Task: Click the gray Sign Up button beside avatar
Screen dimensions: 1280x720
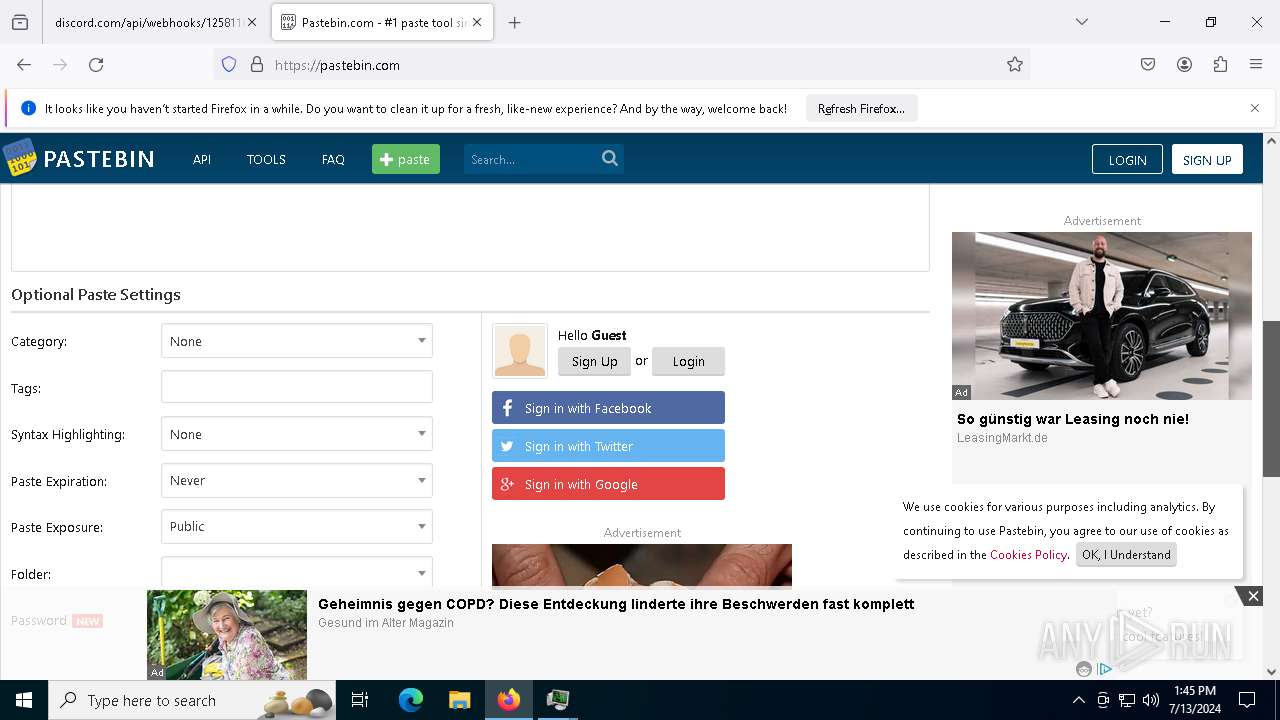Action: coord(594,361)
